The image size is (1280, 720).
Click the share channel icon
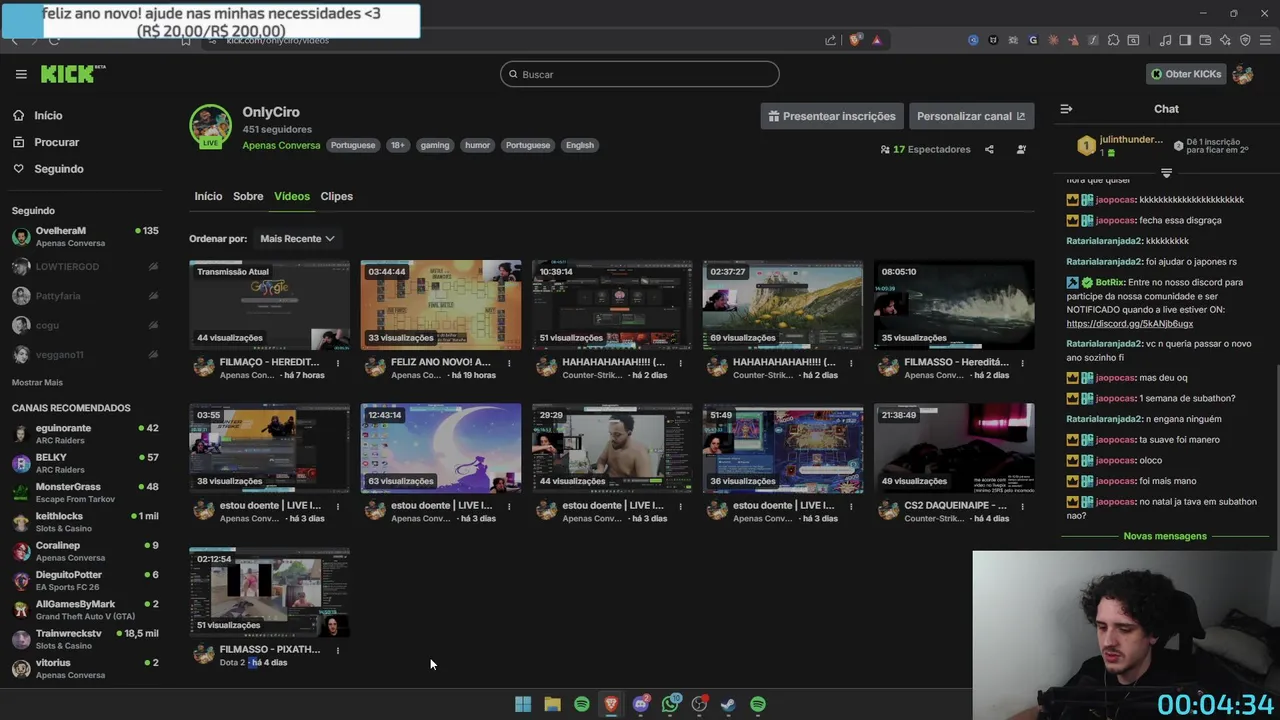989,150
